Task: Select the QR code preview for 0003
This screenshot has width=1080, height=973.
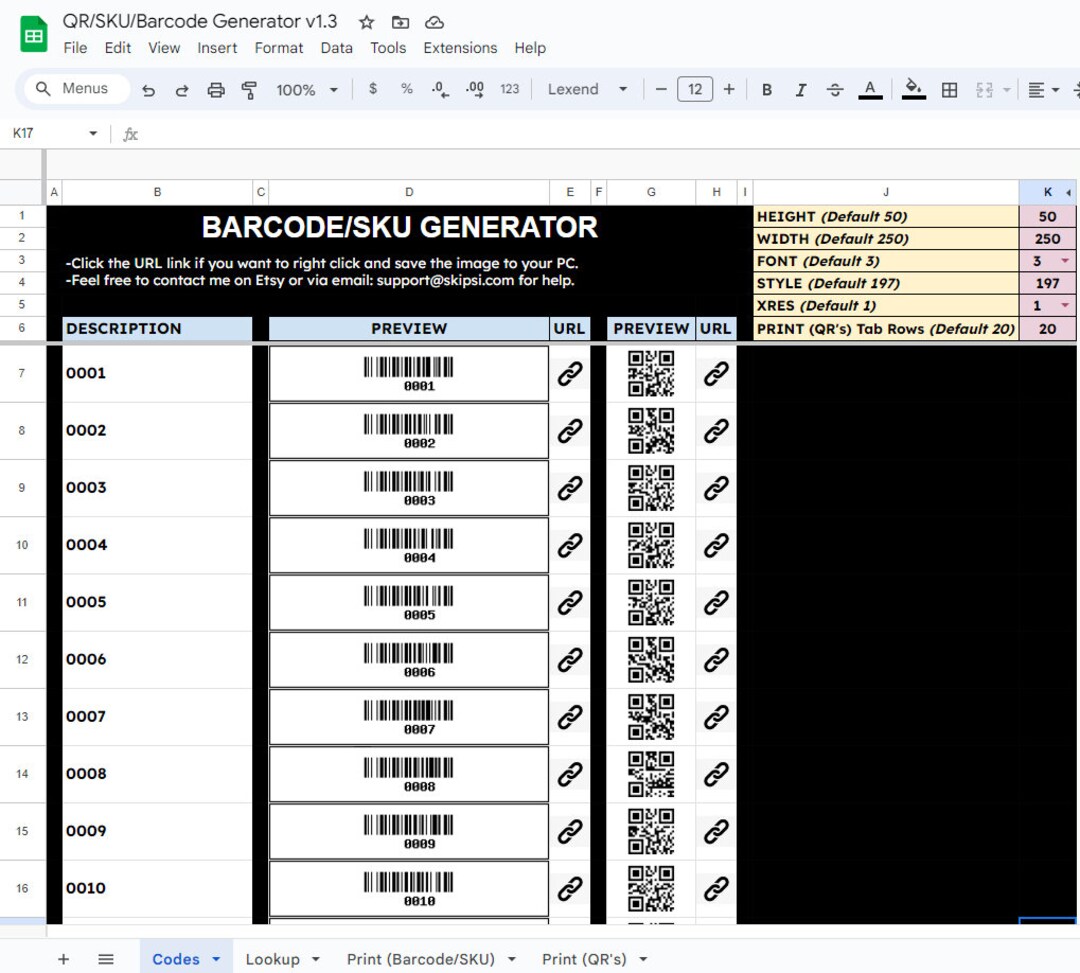Action: (651, 488)
